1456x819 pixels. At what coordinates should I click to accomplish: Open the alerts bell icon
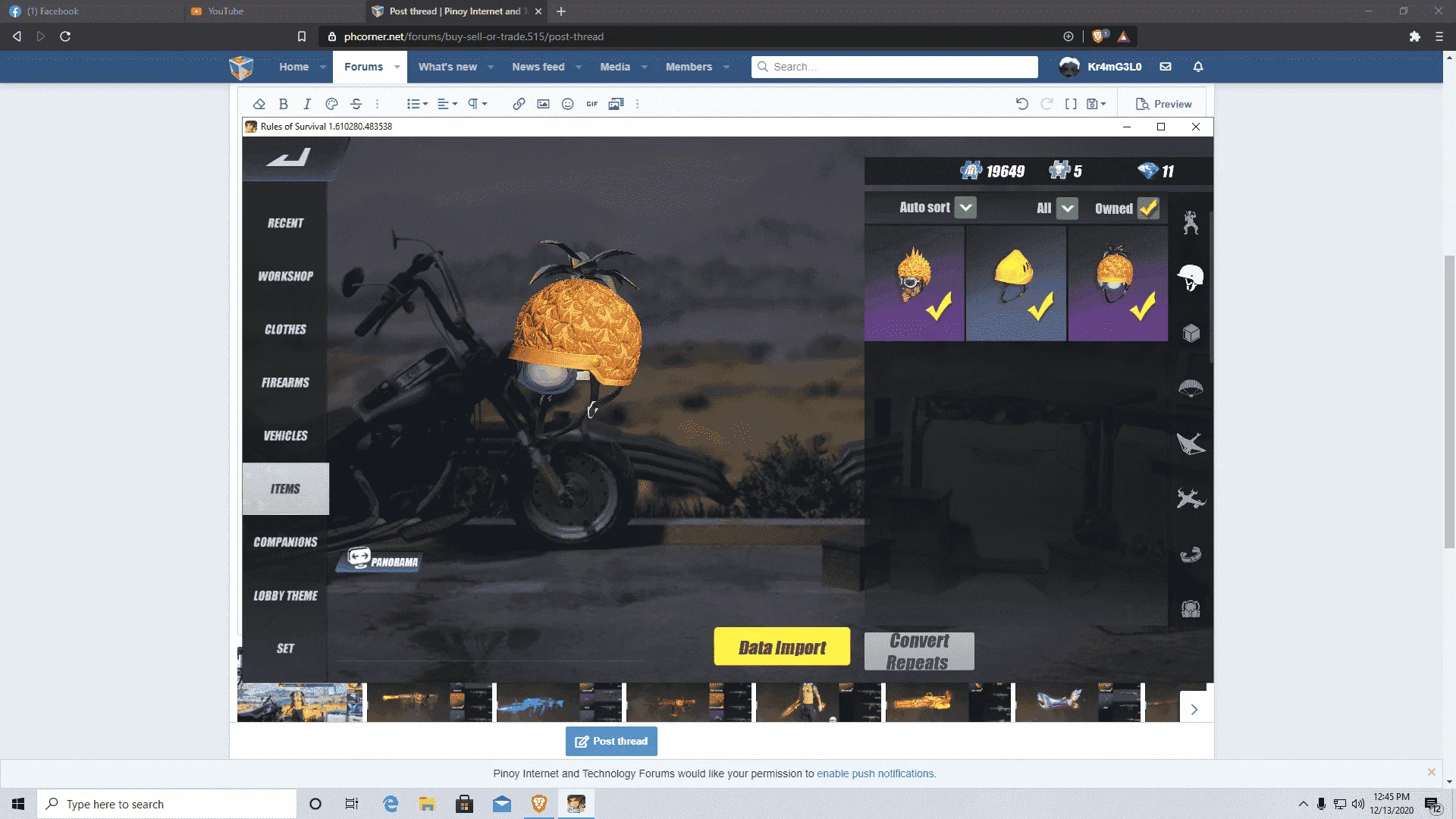click(1198, 67)
